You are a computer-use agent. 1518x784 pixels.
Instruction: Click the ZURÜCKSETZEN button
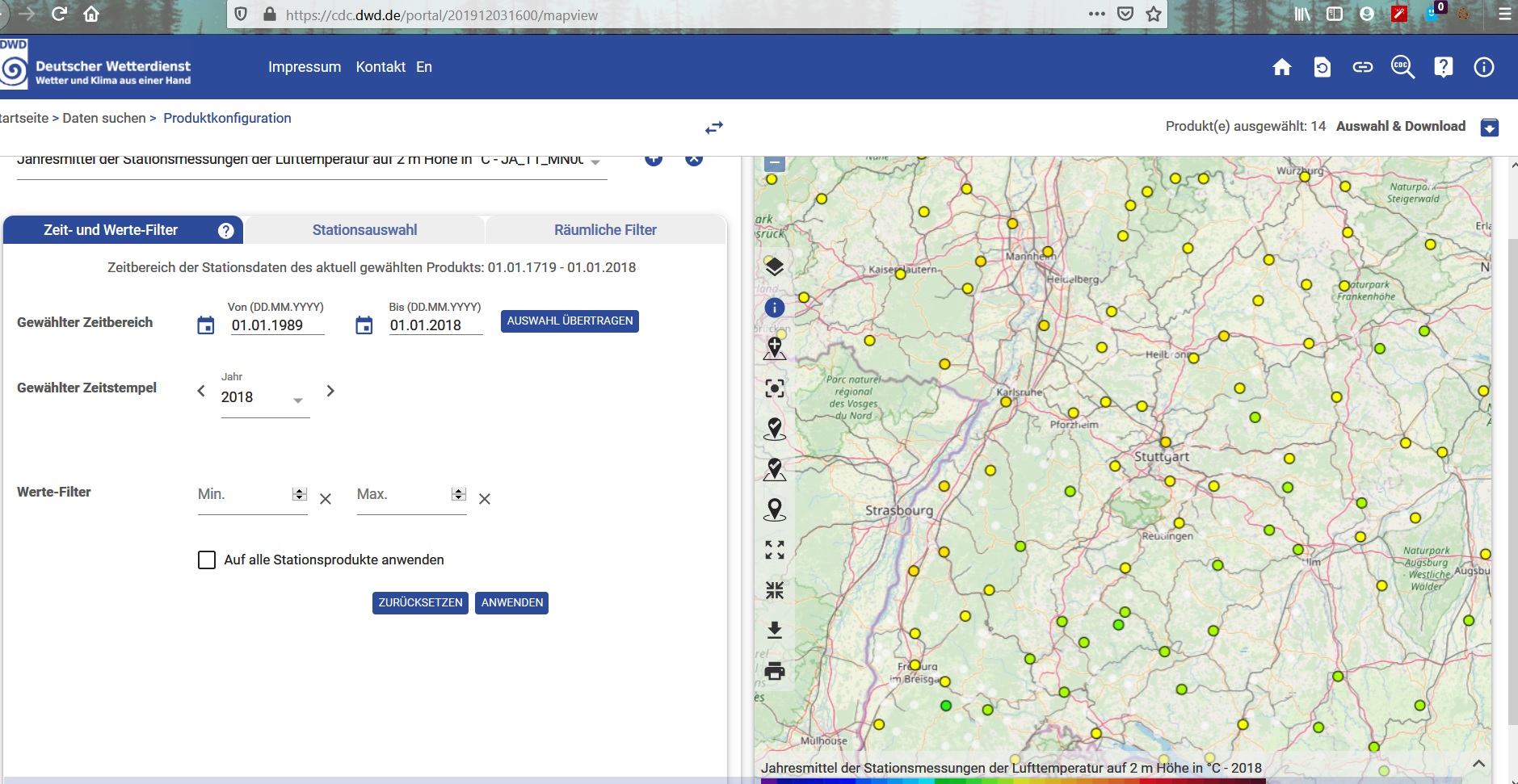[x=420, y=603]
